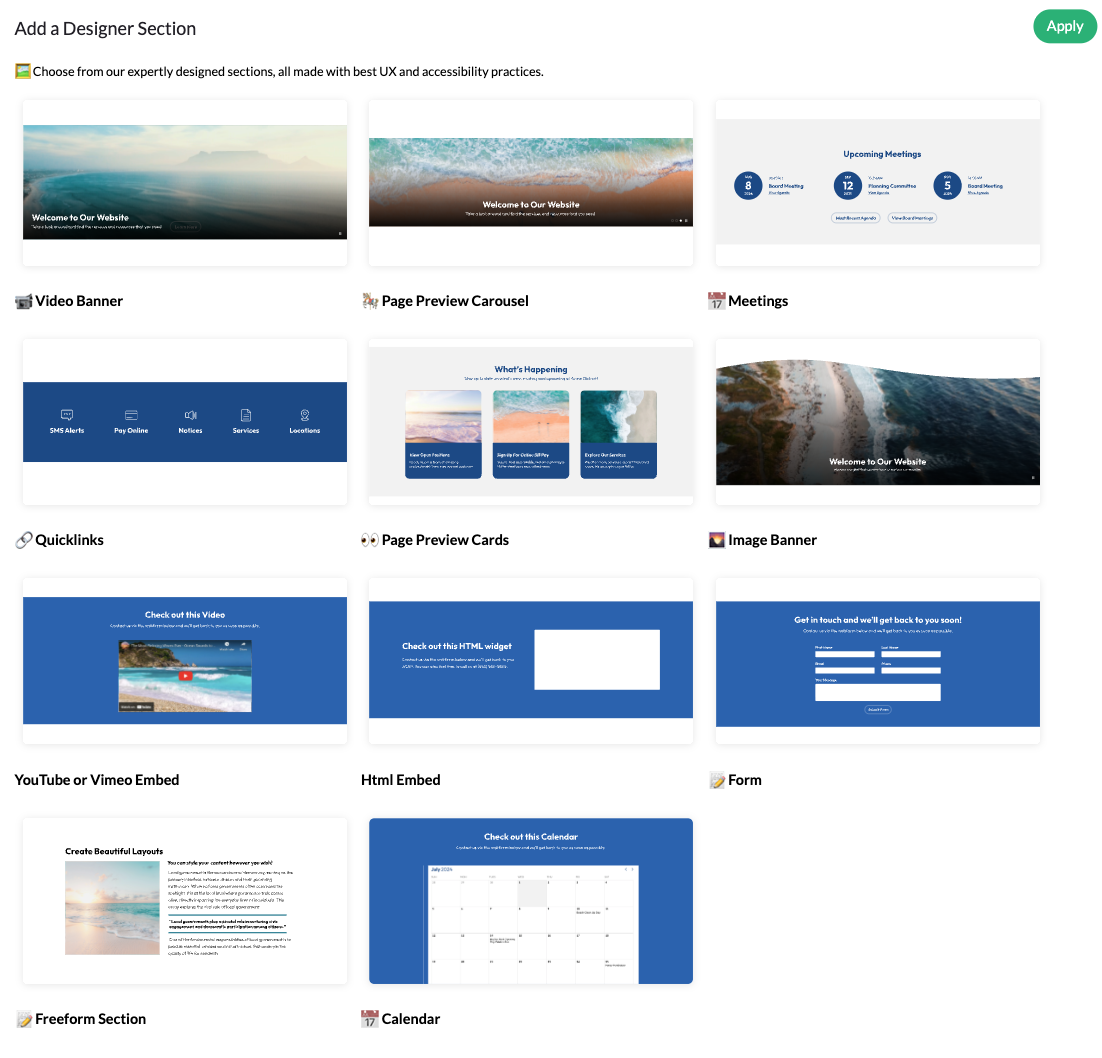Click the green Apply button
Viewport: 1102px width, 1058px height.
pos(1064,27)
